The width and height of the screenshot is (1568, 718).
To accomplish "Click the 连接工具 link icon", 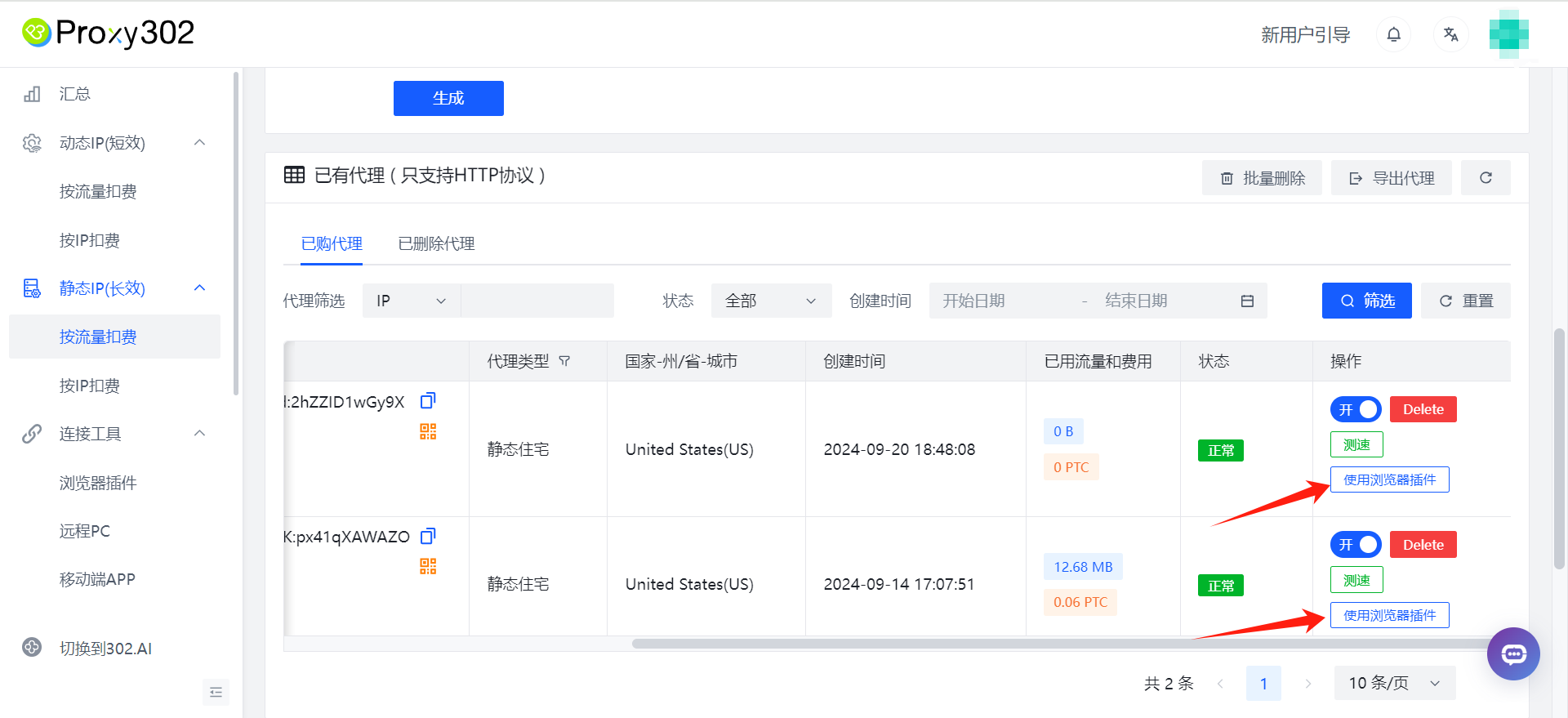I will 32,434.
